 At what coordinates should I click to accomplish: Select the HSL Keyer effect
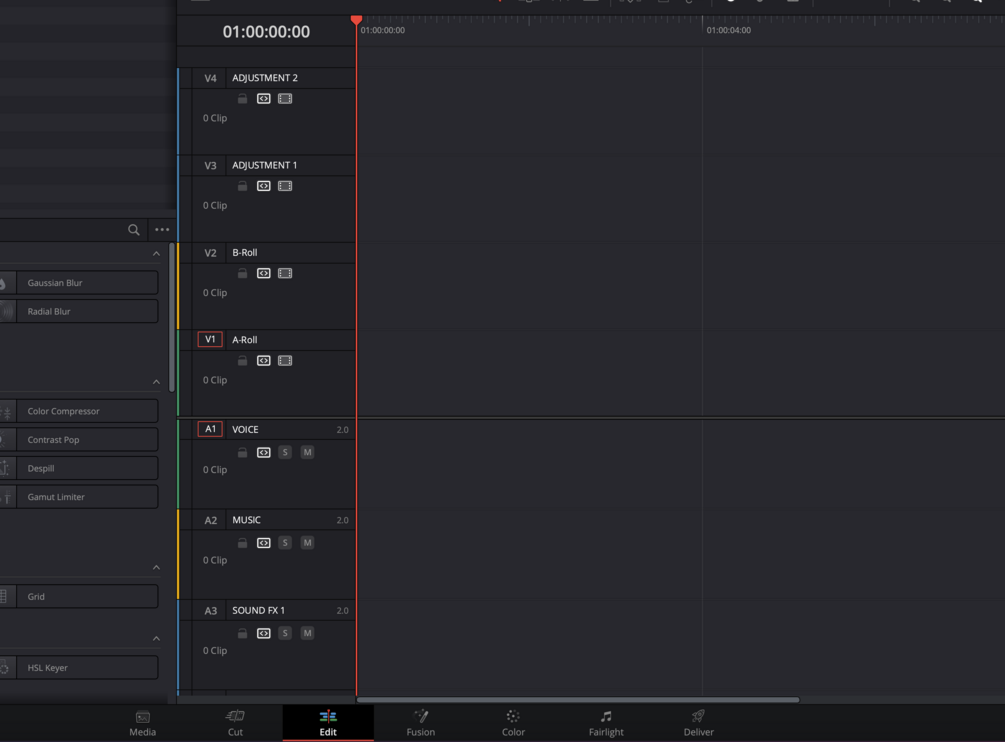pos(79,668)
